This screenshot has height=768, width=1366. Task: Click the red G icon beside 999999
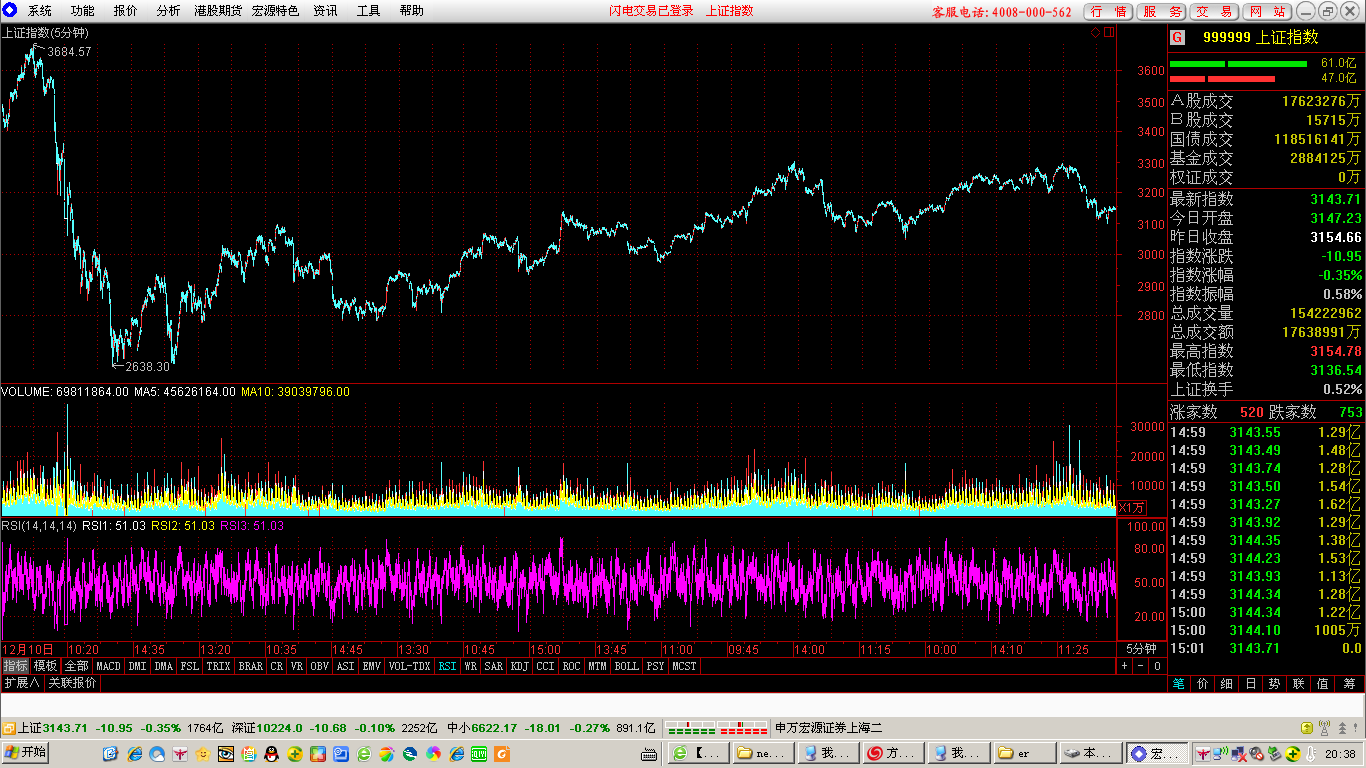[x=1178, y=37]
